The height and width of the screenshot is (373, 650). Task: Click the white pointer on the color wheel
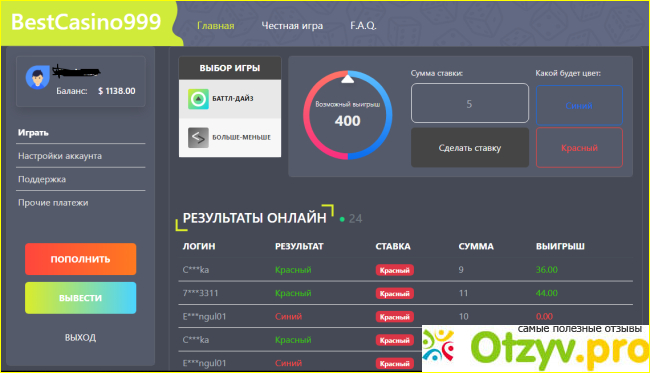coord(347,78)
